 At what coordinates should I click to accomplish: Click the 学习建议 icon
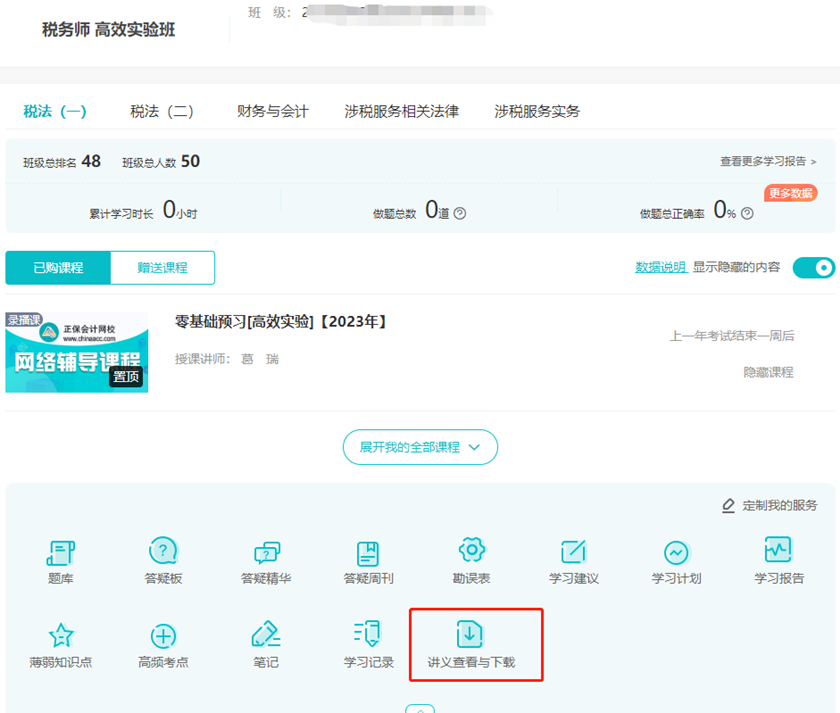[x=573, y=553]
